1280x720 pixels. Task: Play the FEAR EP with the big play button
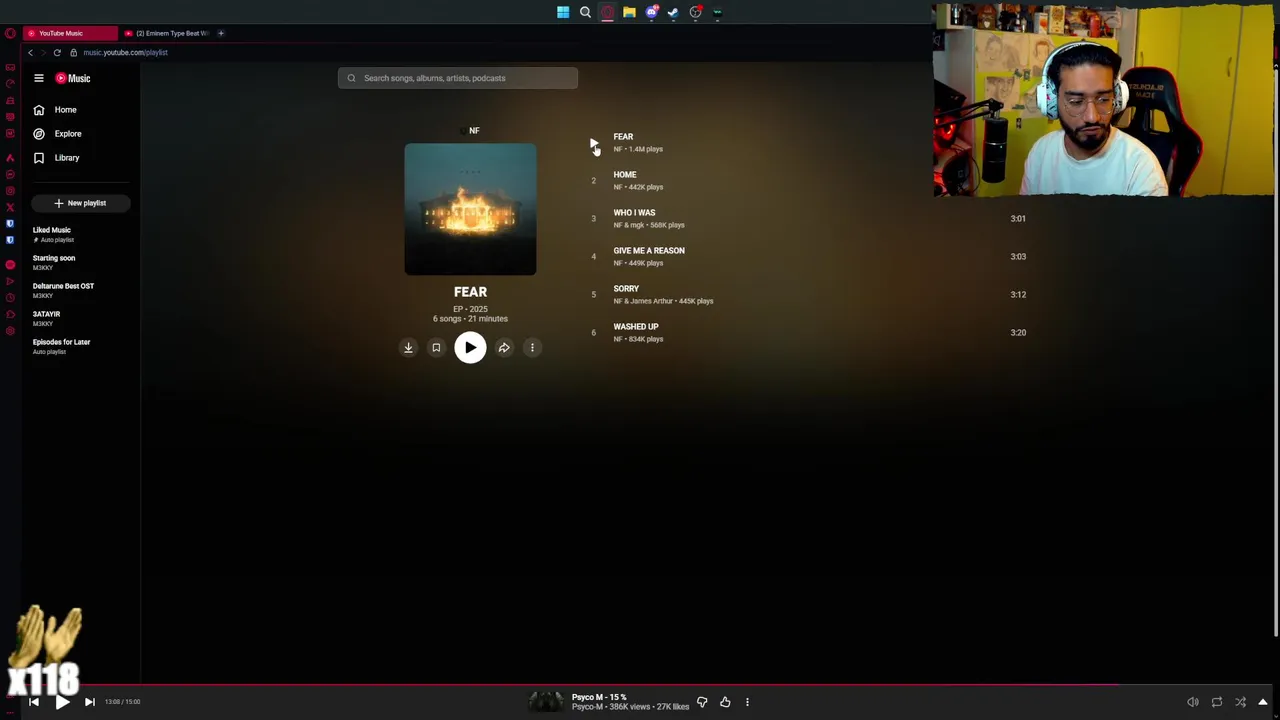click(470, 348)
